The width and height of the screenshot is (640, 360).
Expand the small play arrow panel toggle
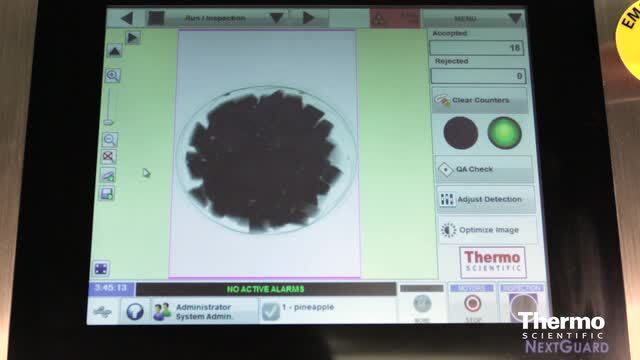(x=132, y=38)
